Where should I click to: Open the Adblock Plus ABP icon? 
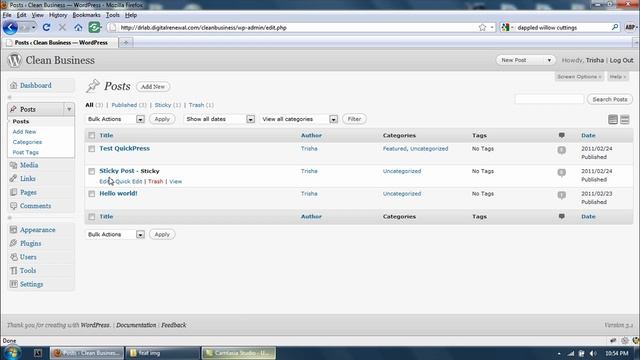630,27
